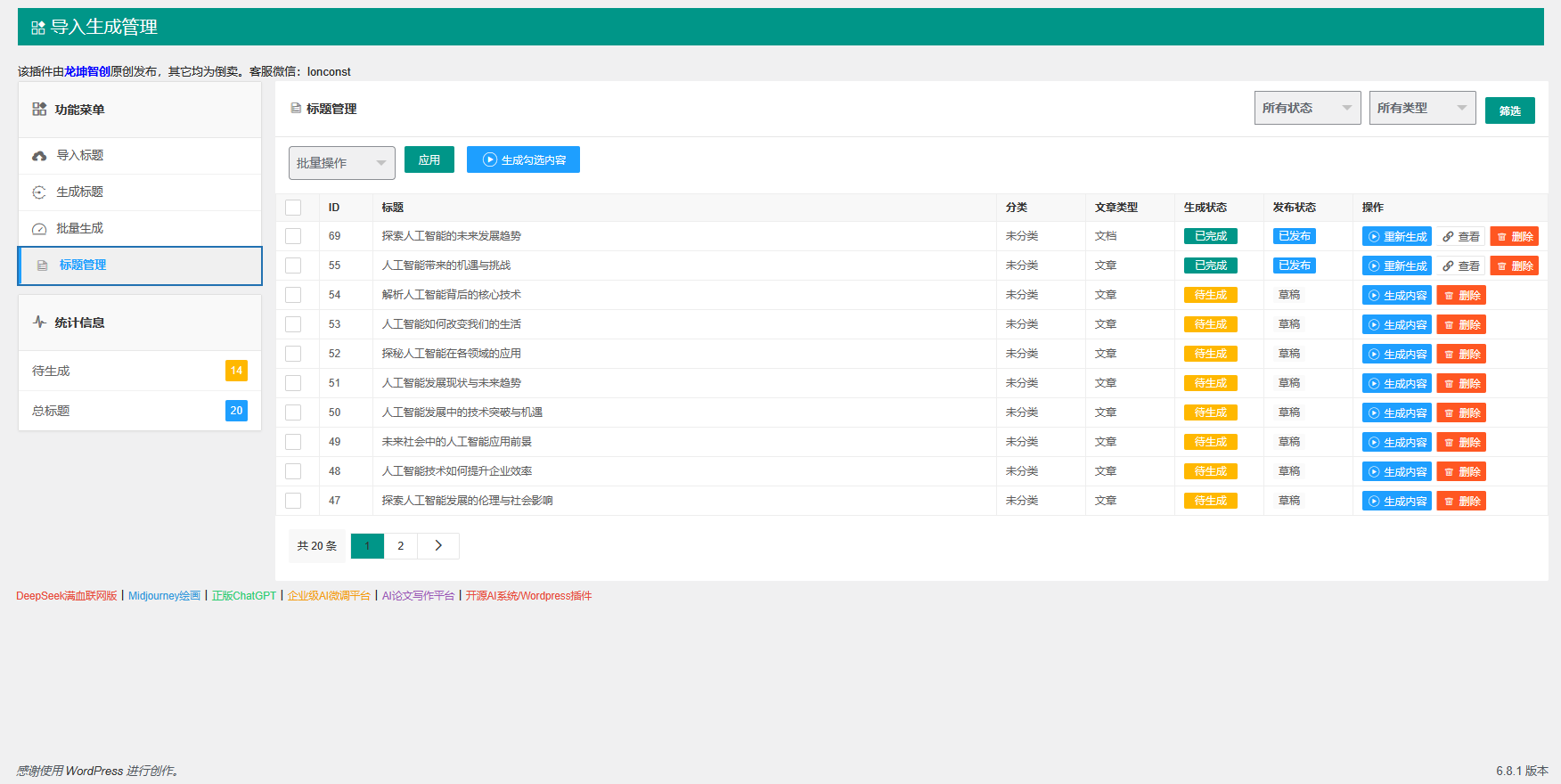Click 已发布 status badge in row 69
The height and width of the screenshot is (784, 1561).
(x=1294, y=236)
